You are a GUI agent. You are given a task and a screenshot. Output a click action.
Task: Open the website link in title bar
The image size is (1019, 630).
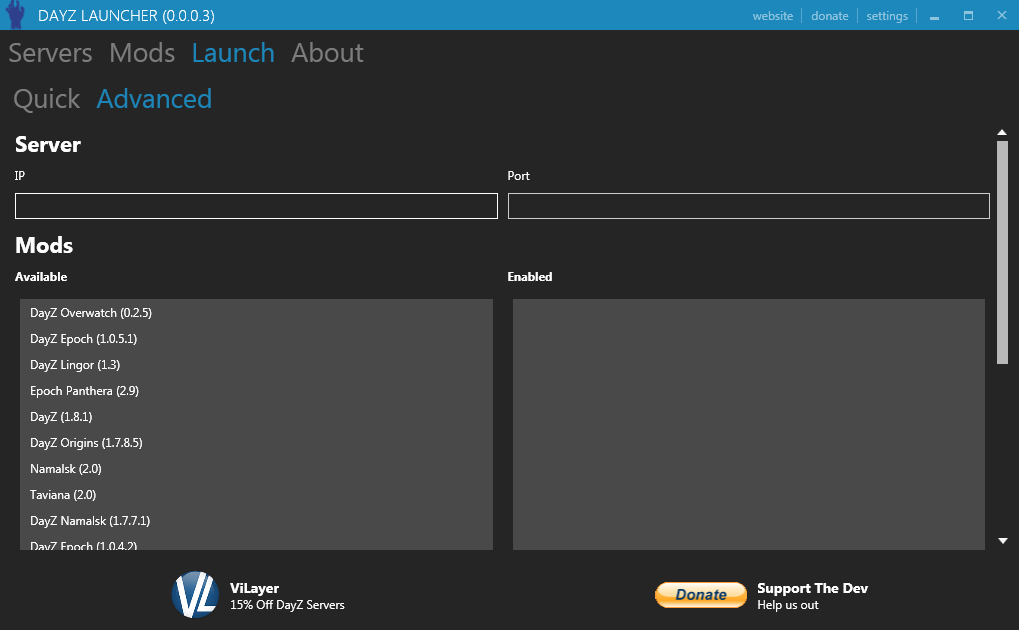[x=773, y=16]
